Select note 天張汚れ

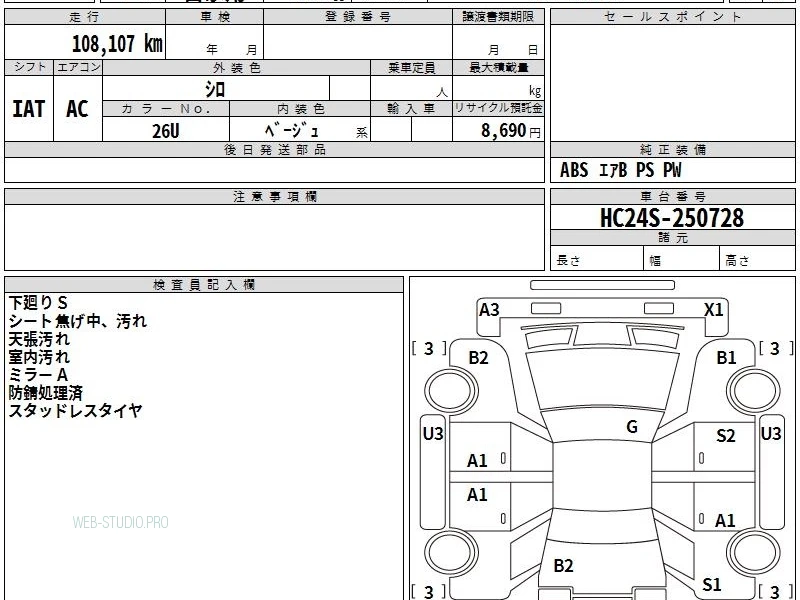pos(39,339)
